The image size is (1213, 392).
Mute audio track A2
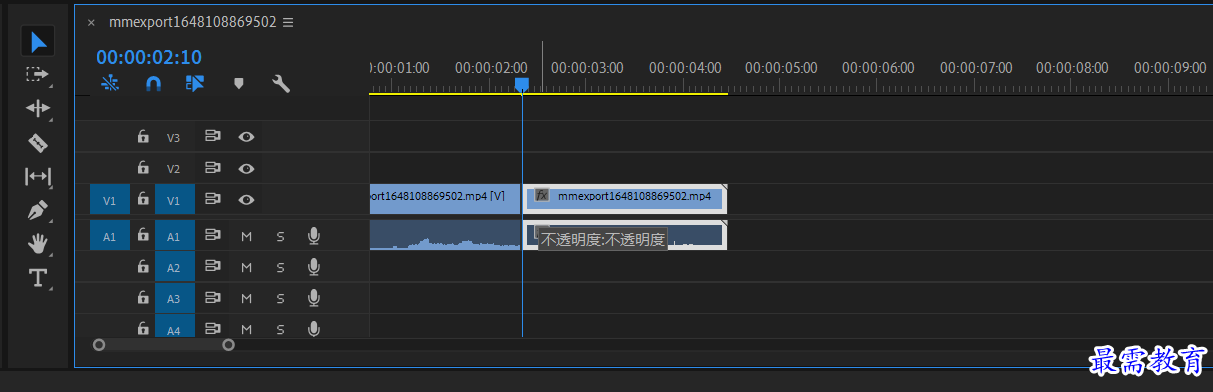point(246,267)
